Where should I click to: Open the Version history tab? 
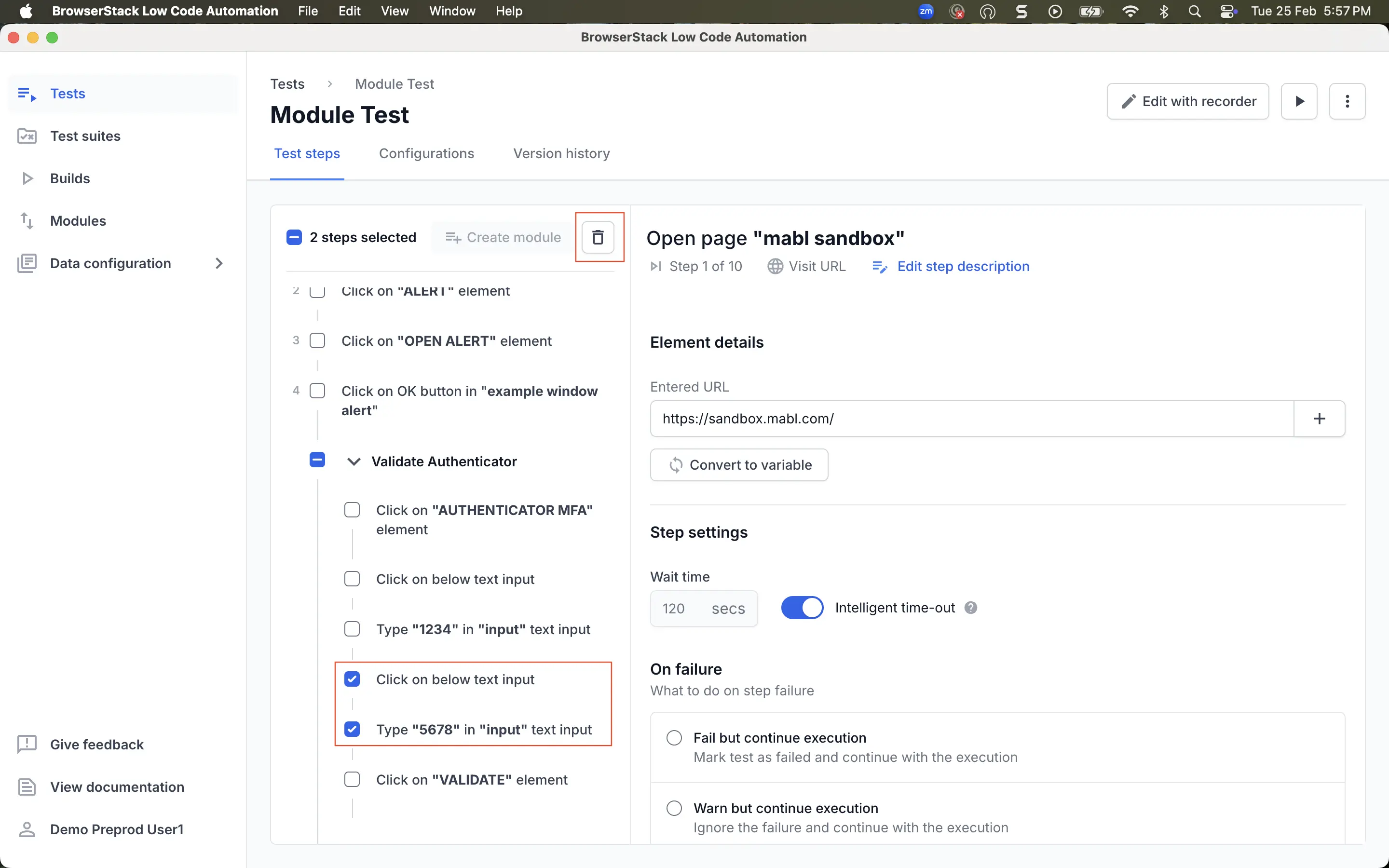pyautogui.click(x=561, y=154)
